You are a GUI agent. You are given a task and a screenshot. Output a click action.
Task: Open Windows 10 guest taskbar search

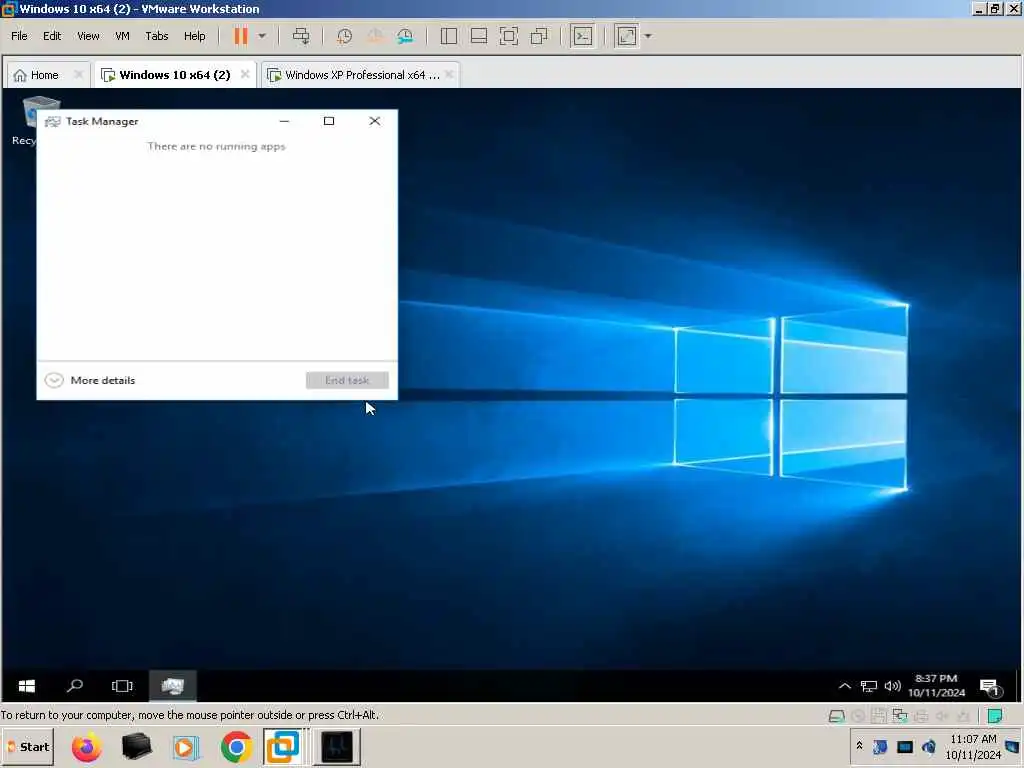(x=75, y=686)
